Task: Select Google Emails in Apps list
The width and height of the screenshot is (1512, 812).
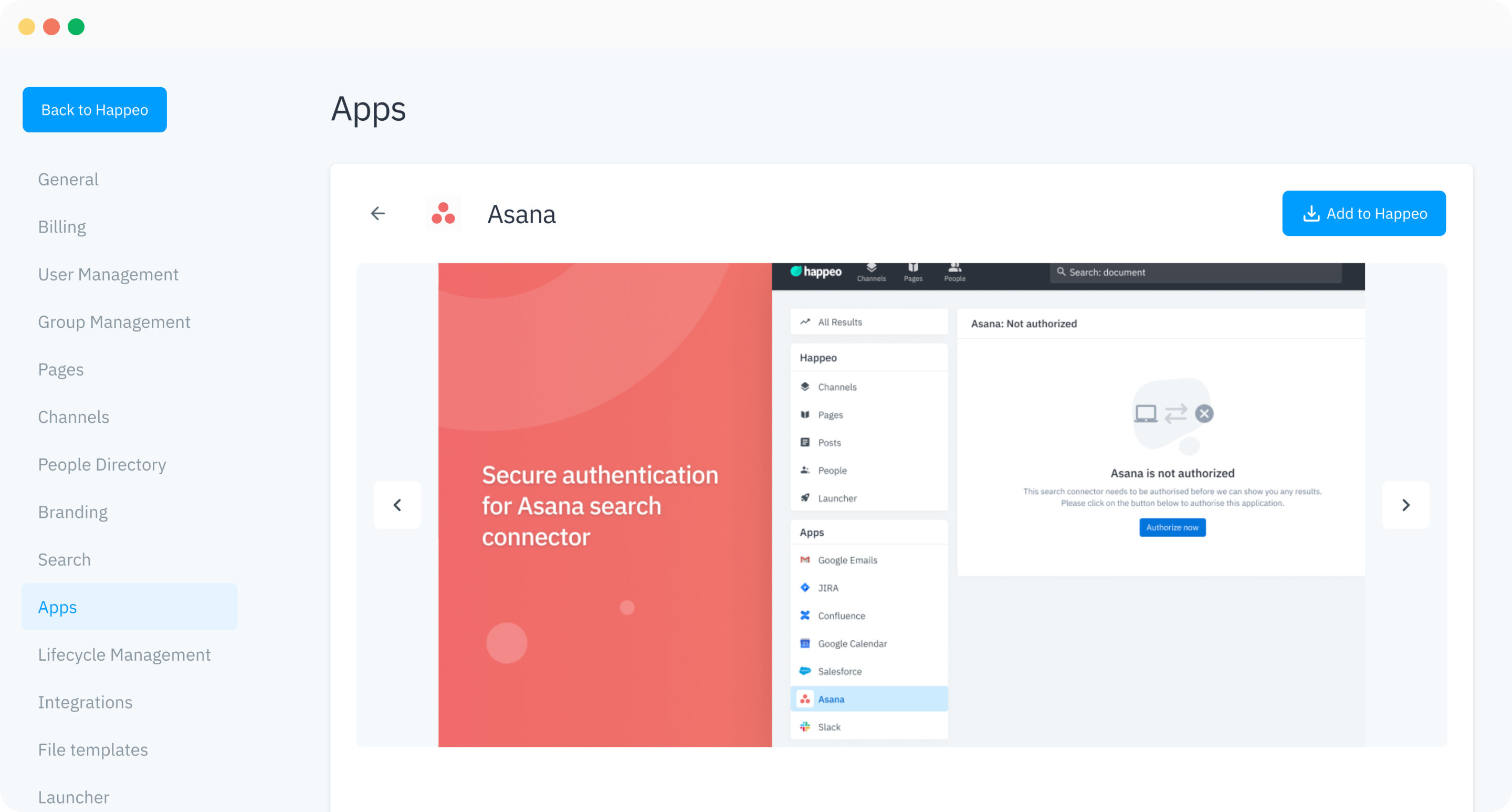Action: tap(869, 560)
